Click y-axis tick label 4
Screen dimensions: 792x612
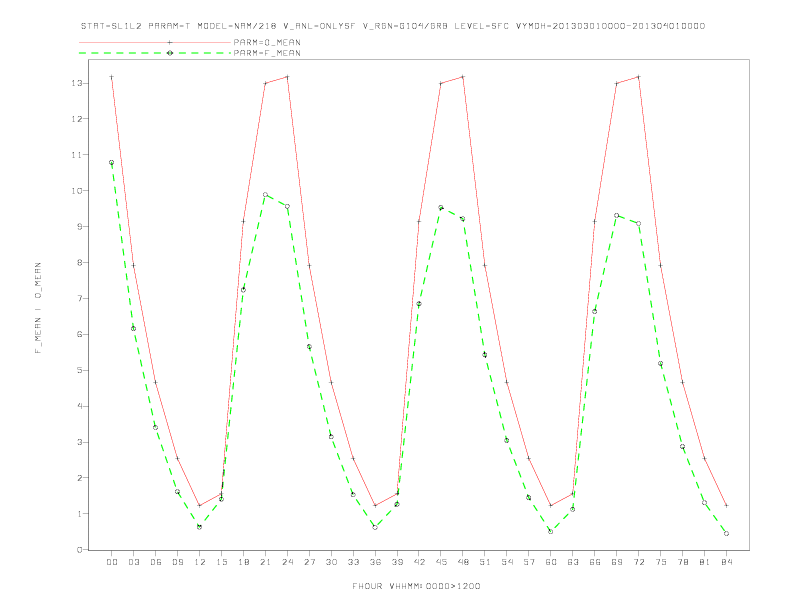[x=80, y=406]
